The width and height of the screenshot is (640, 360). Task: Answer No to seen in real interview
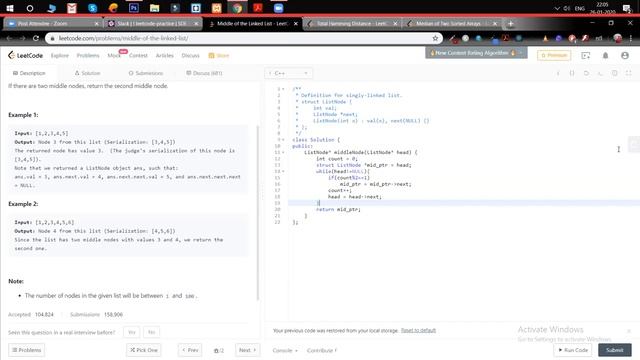click(x=151, y=332)
